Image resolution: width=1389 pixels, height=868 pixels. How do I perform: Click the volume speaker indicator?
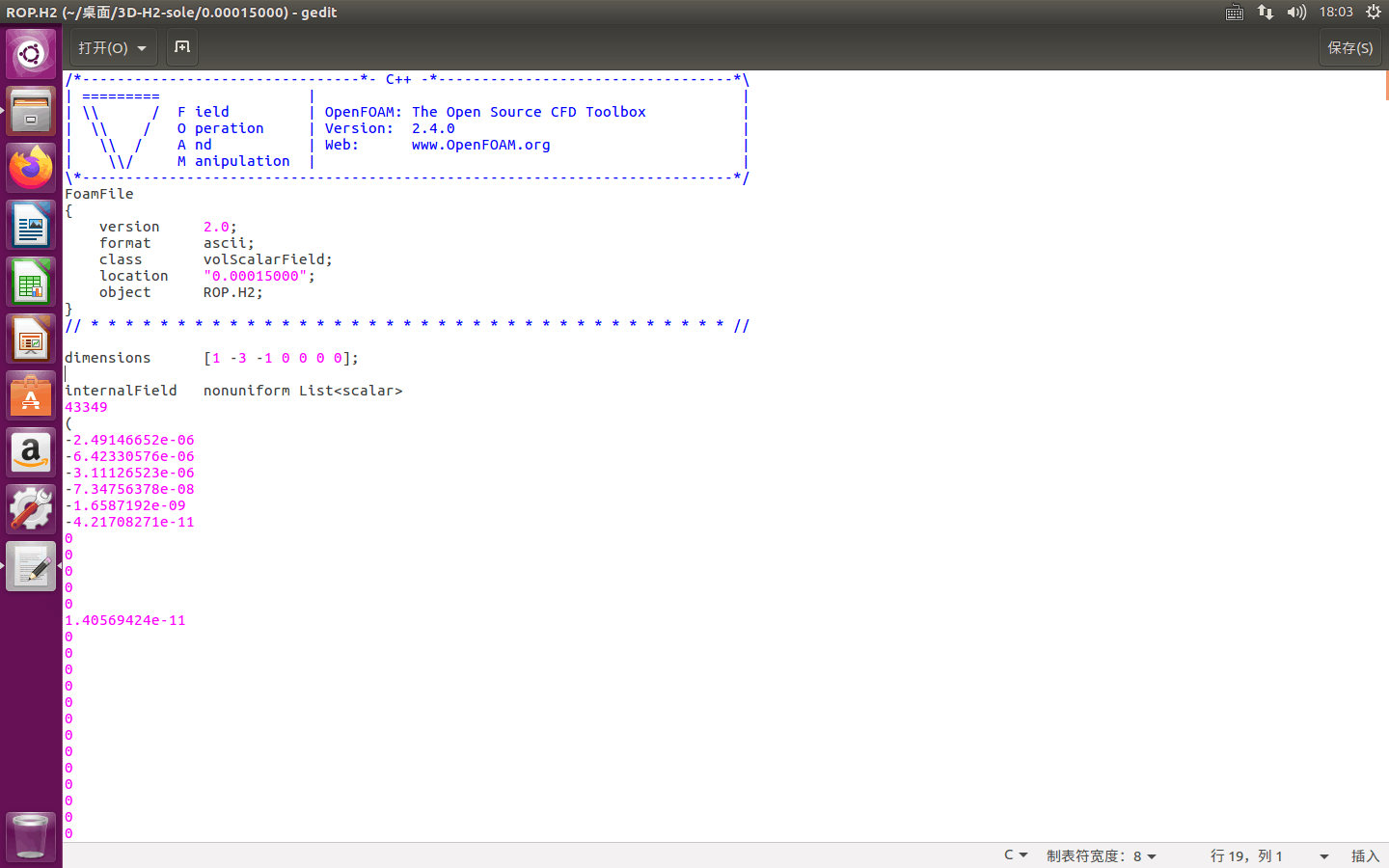pos(1296,13)
